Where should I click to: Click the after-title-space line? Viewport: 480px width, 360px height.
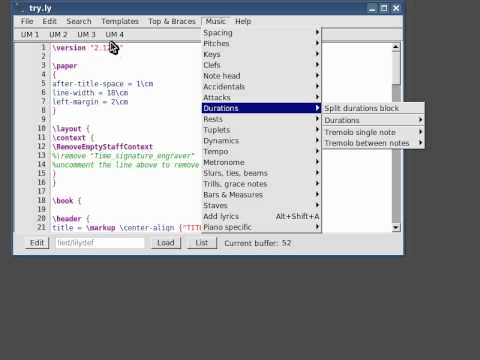pos(103,84)
